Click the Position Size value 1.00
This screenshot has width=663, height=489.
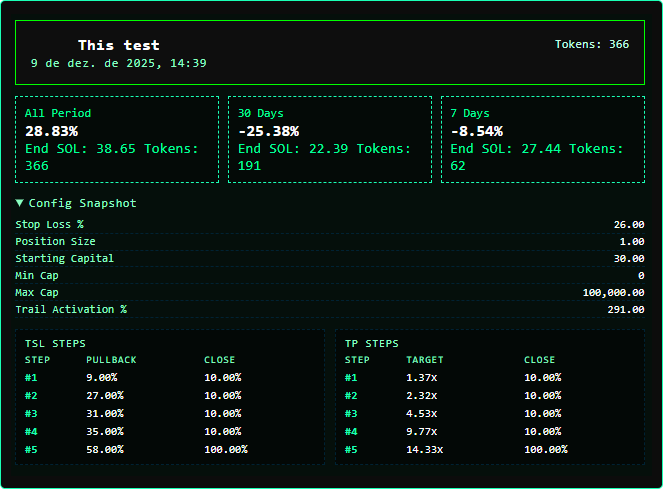pos(632,242)
